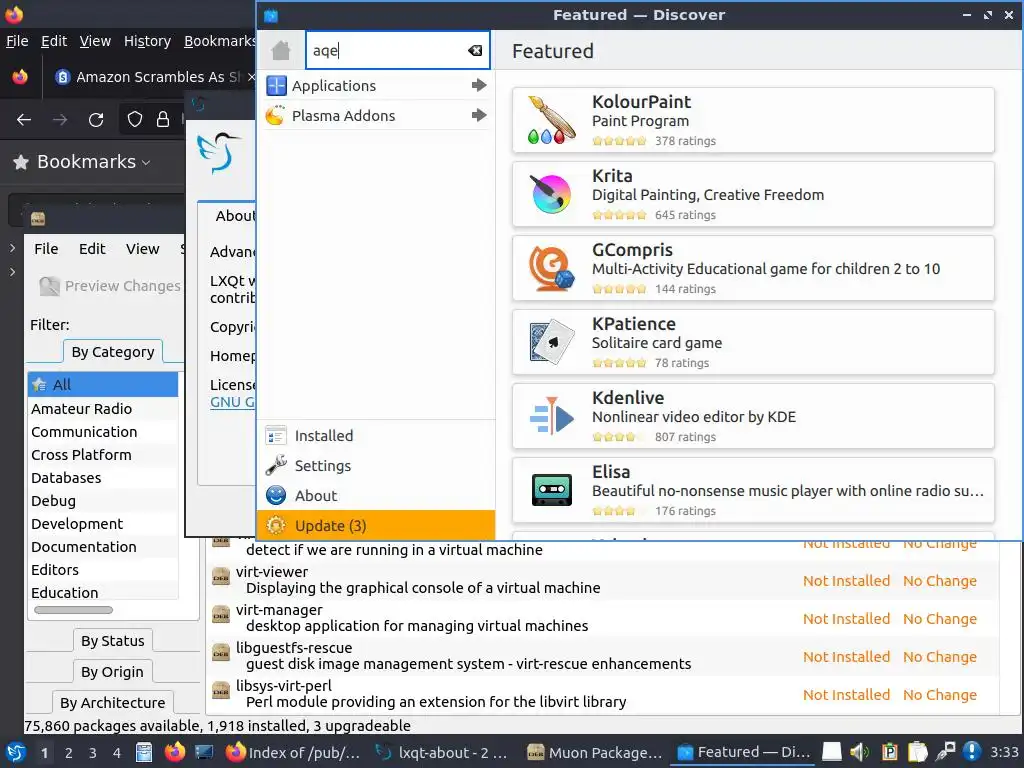Click the update notifier tray icon
The width and height of the screenshot is (1024, 768).
[972, 752]
